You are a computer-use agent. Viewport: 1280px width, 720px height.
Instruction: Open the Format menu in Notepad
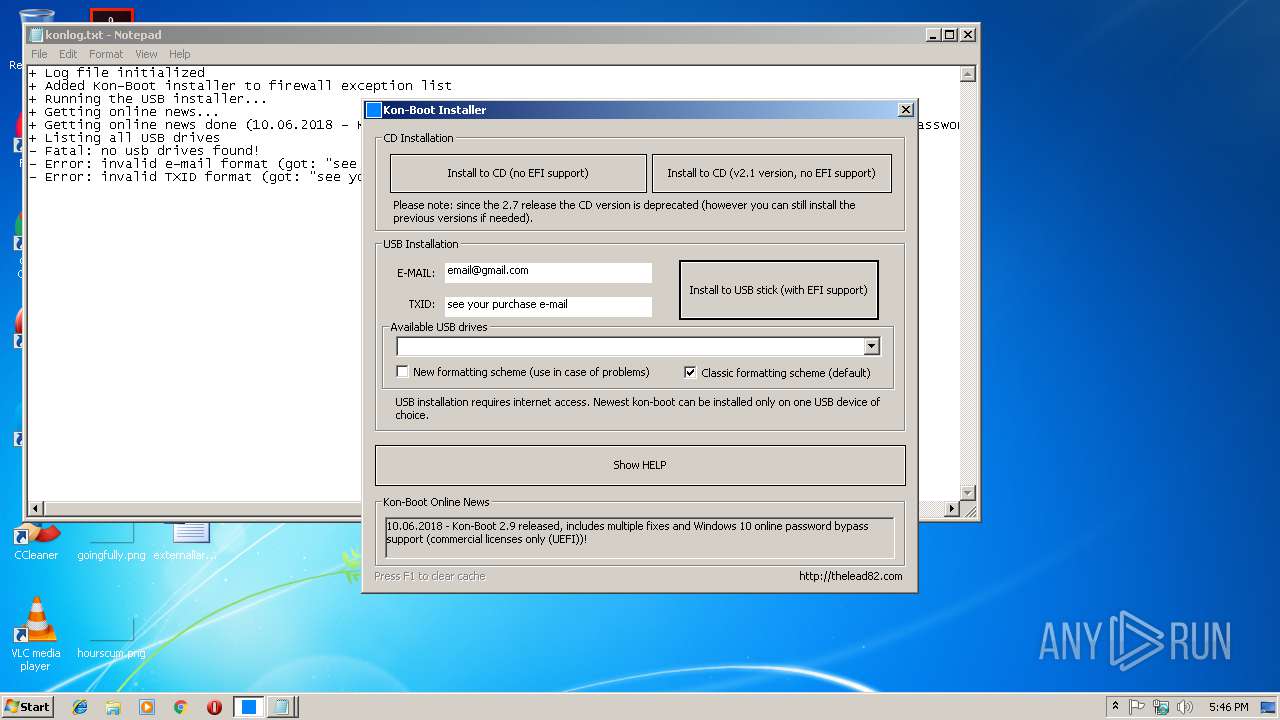point(106,54)
